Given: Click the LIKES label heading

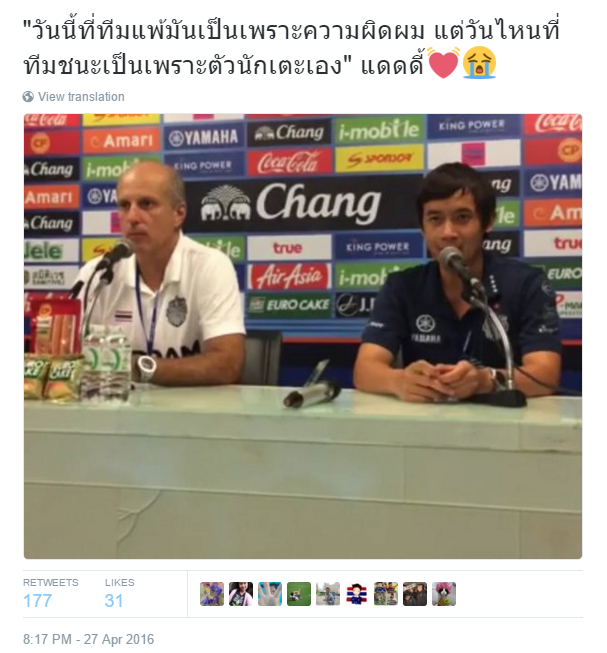Looking at the screenshot, I should 119,583.
